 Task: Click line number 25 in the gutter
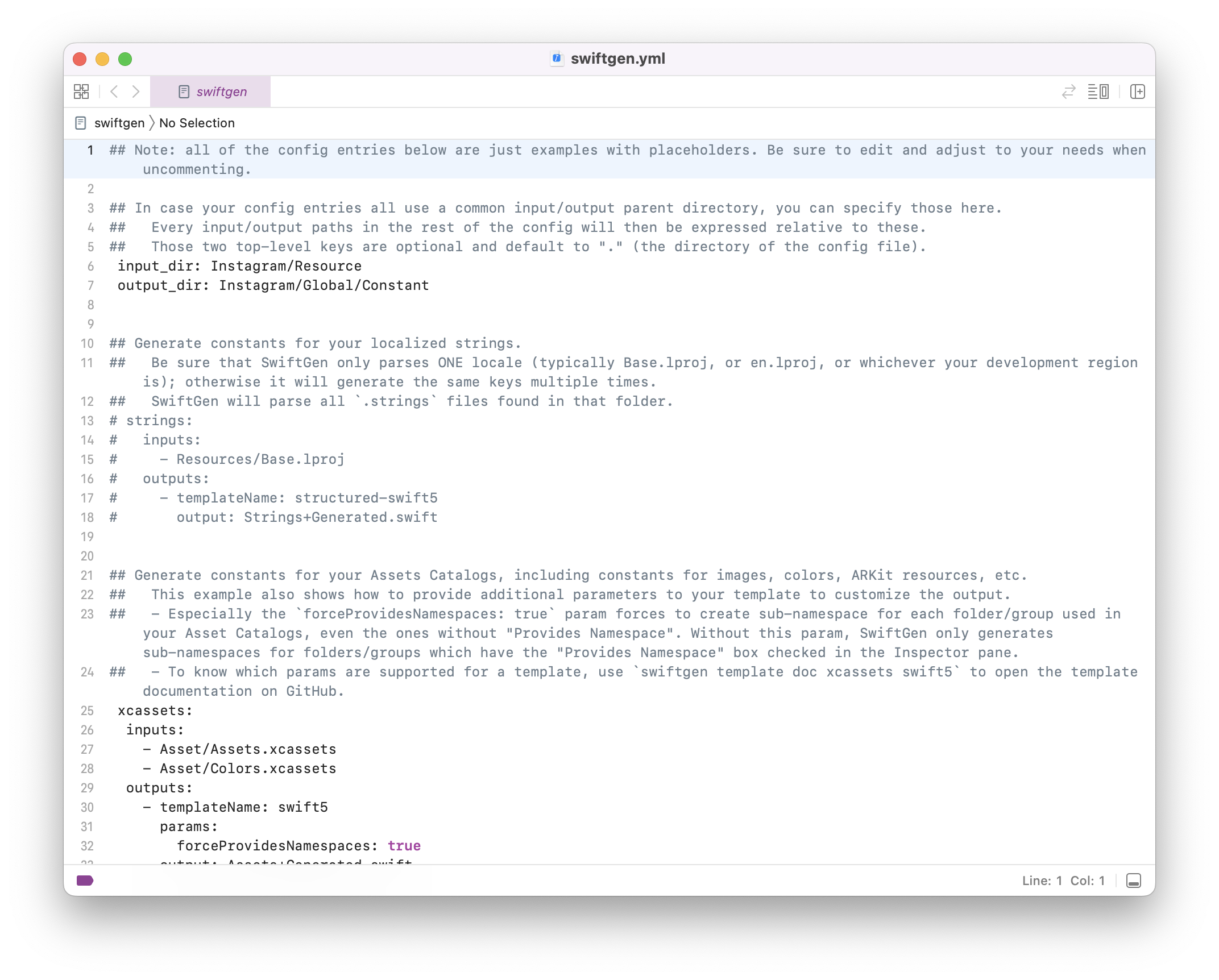(x=87, y=711)
